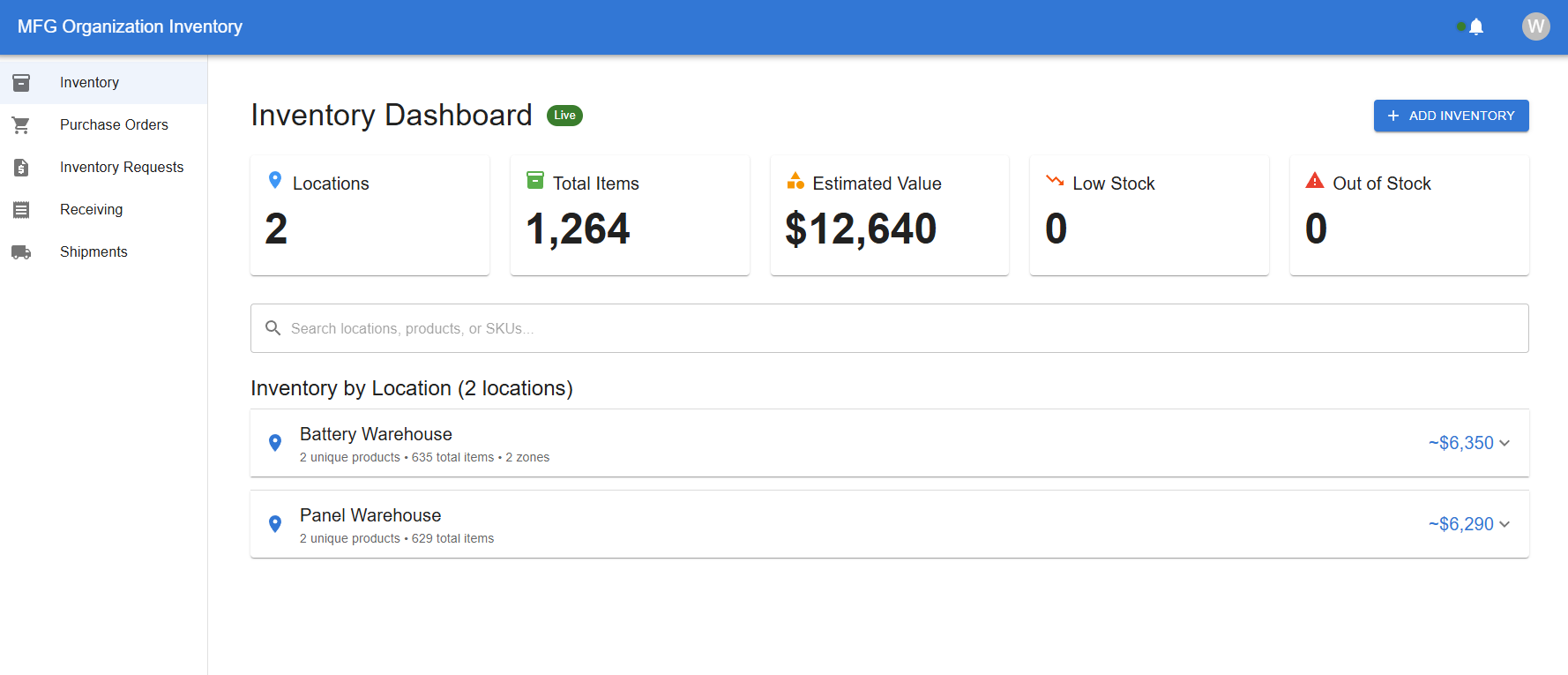Click the Battery Warehouse location pin icon
The width and height of the screenshot is (1568, 675).
275,443
